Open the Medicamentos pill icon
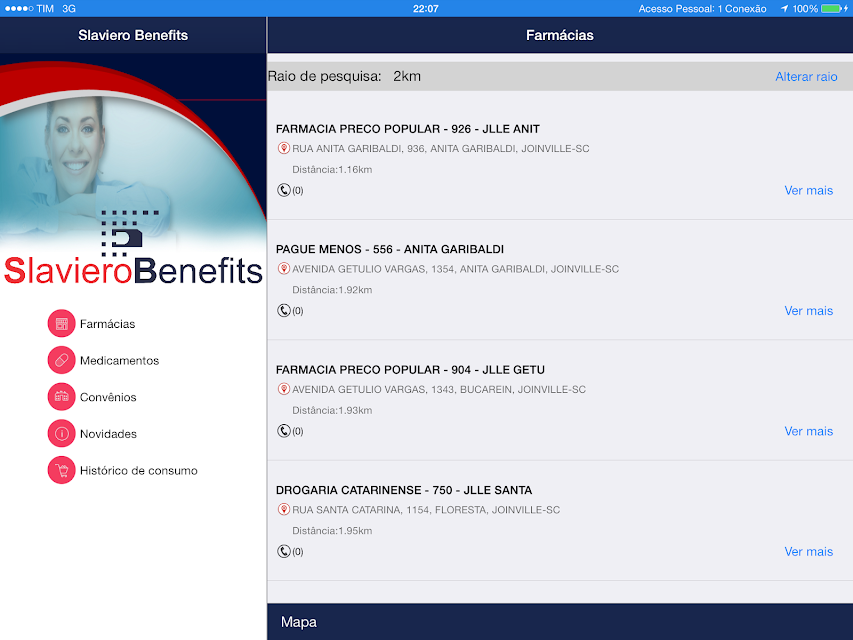 (61, 360)
